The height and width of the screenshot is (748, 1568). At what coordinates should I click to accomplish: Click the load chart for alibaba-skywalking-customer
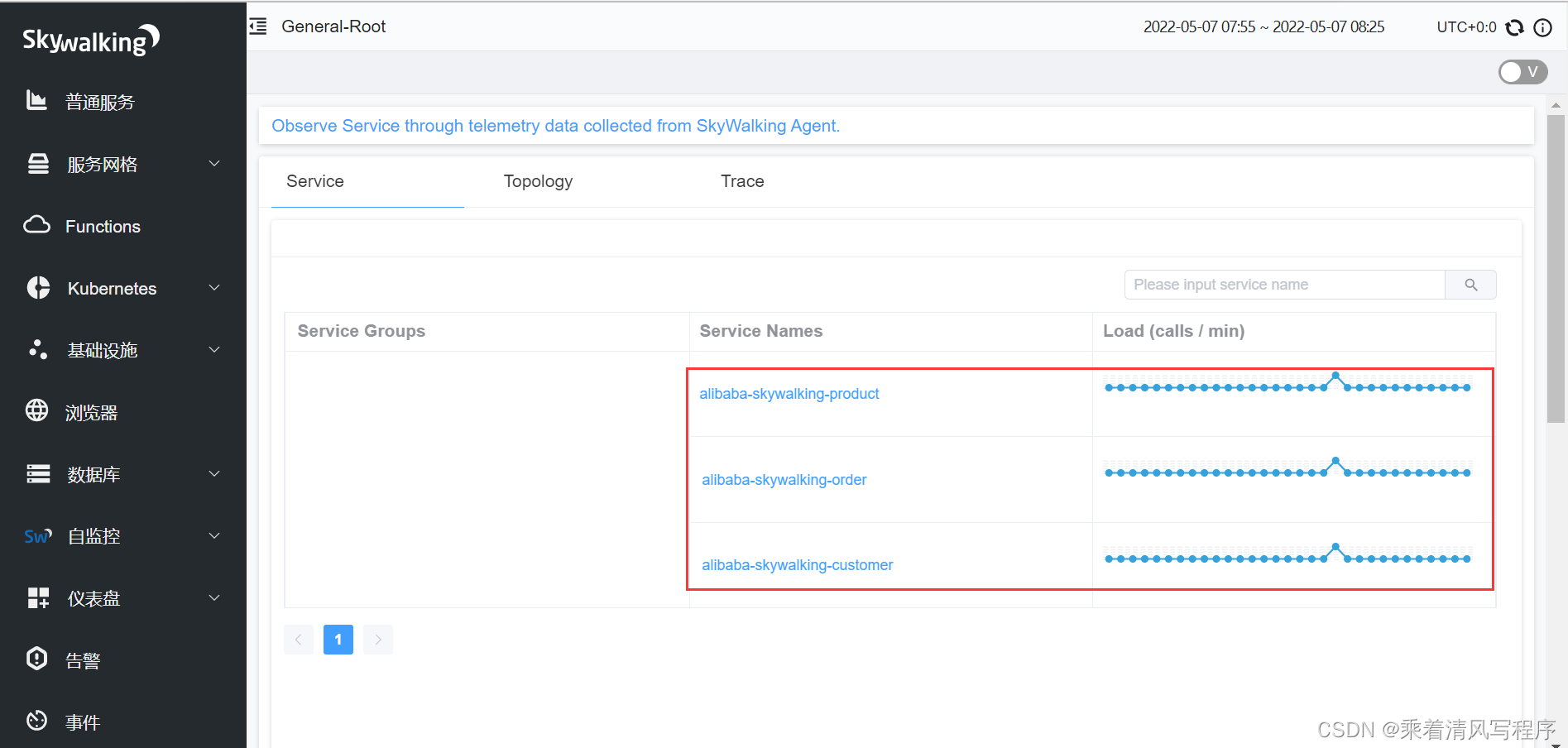coord(1287,554)
